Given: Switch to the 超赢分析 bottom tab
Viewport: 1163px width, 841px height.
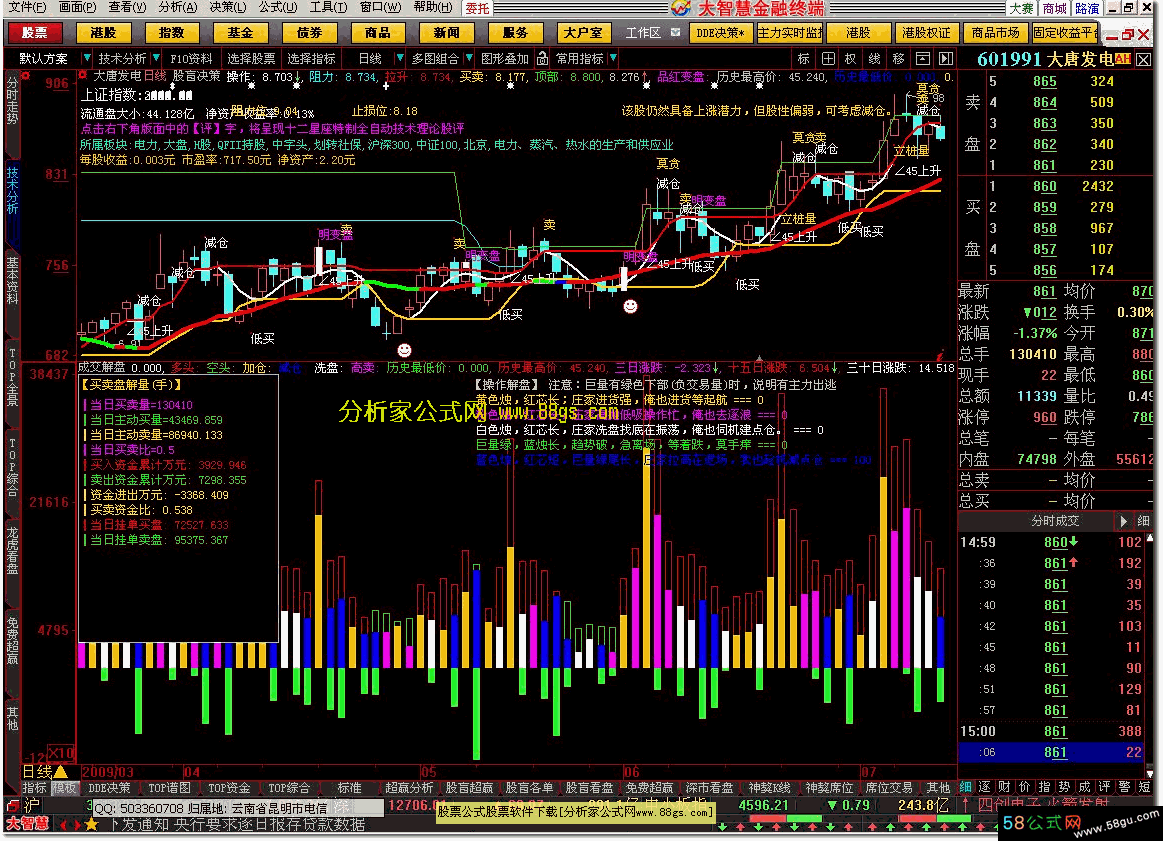Looking at the screenshot, I should pos(409,788).
